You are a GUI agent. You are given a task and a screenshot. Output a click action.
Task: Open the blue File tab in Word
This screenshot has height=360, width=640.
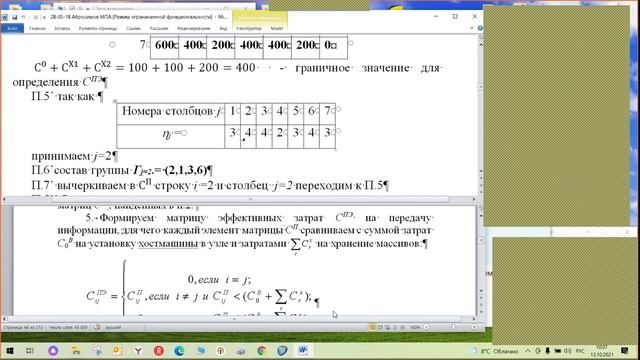pos(12,28)
